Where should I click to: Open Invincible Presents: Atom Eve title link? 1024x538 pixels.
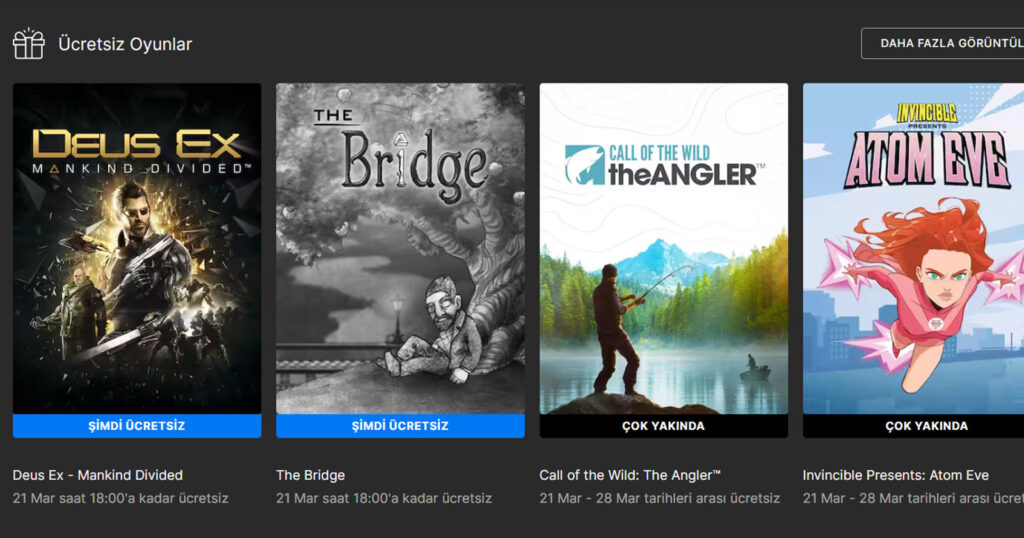(895, 475)
